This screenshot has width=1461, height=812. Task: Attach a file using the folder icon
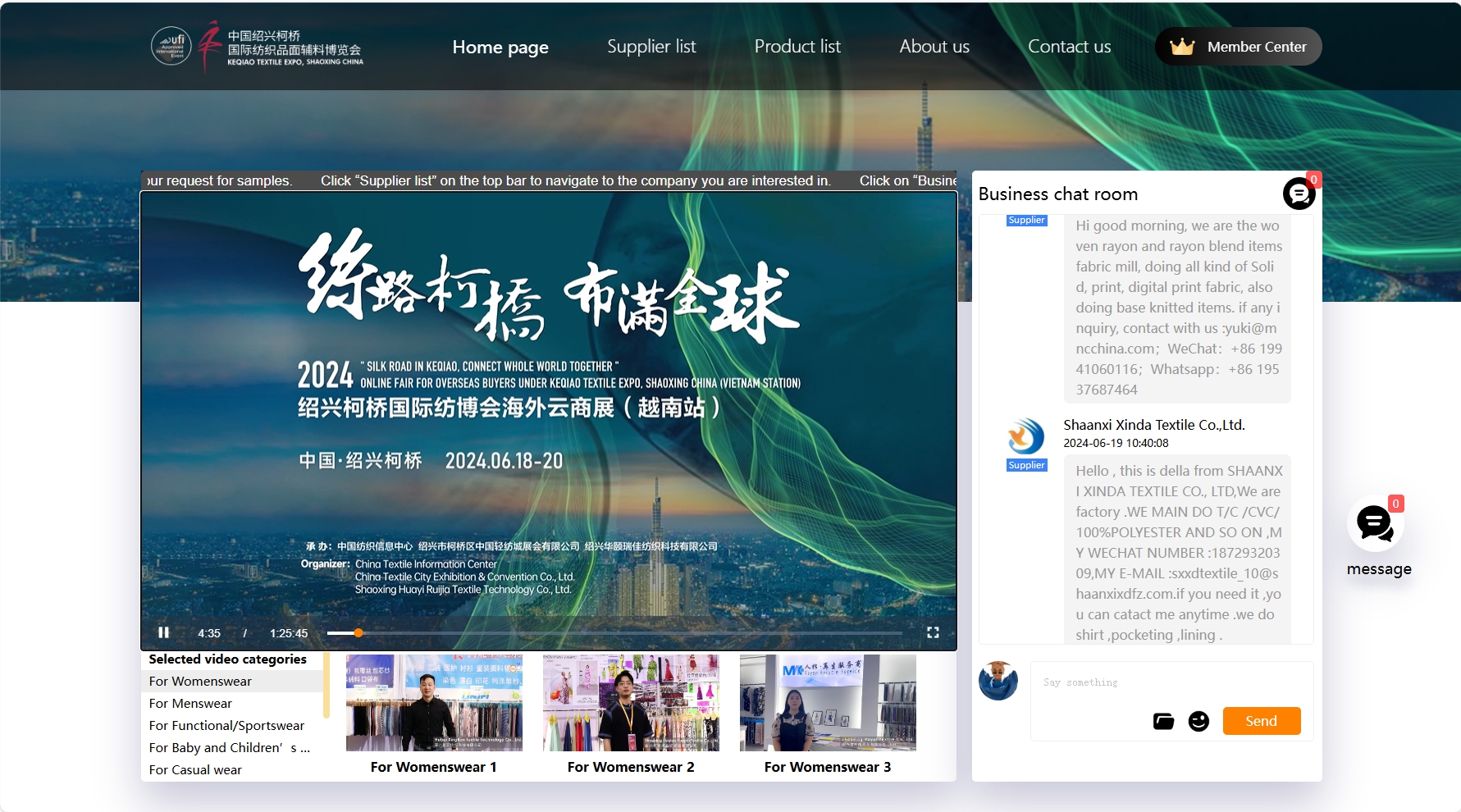point(1163,721)
